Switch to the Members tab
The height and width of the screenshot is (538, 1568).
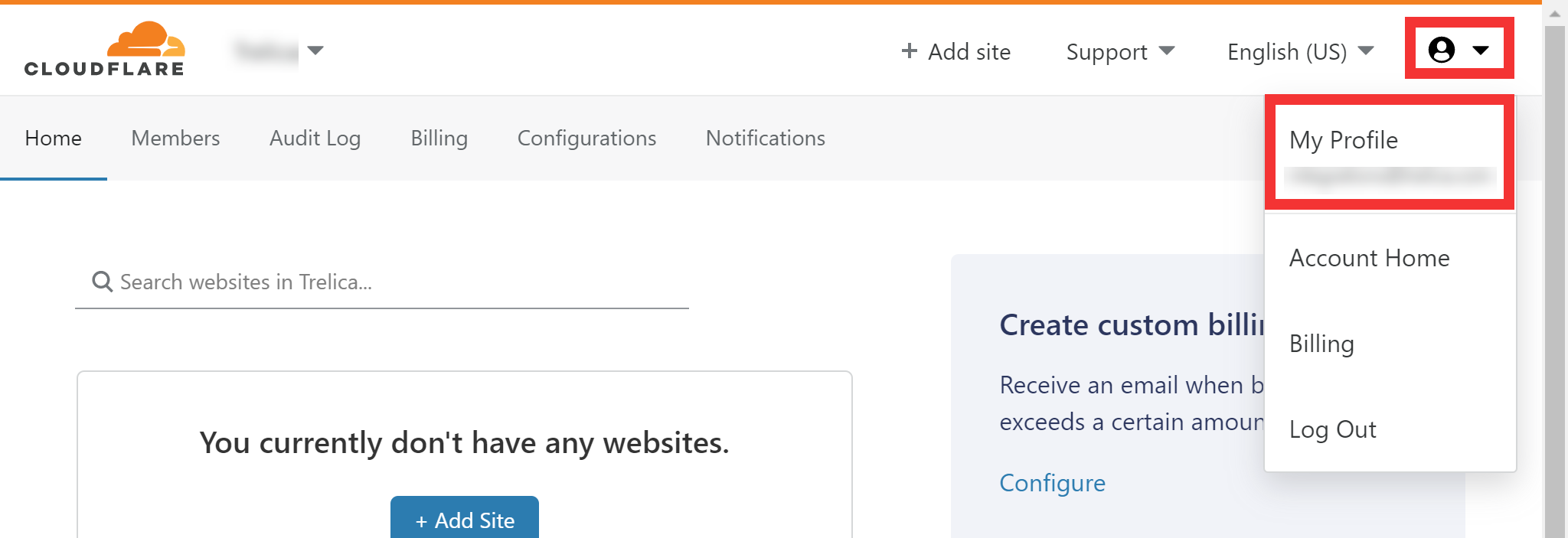175,138
